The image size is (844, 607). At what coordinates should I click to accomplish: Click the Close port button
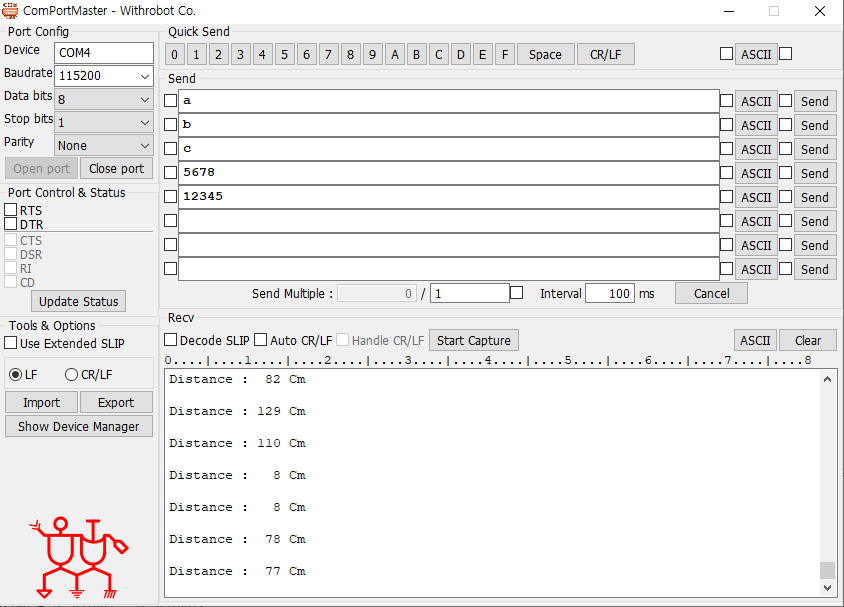[116, 168]
